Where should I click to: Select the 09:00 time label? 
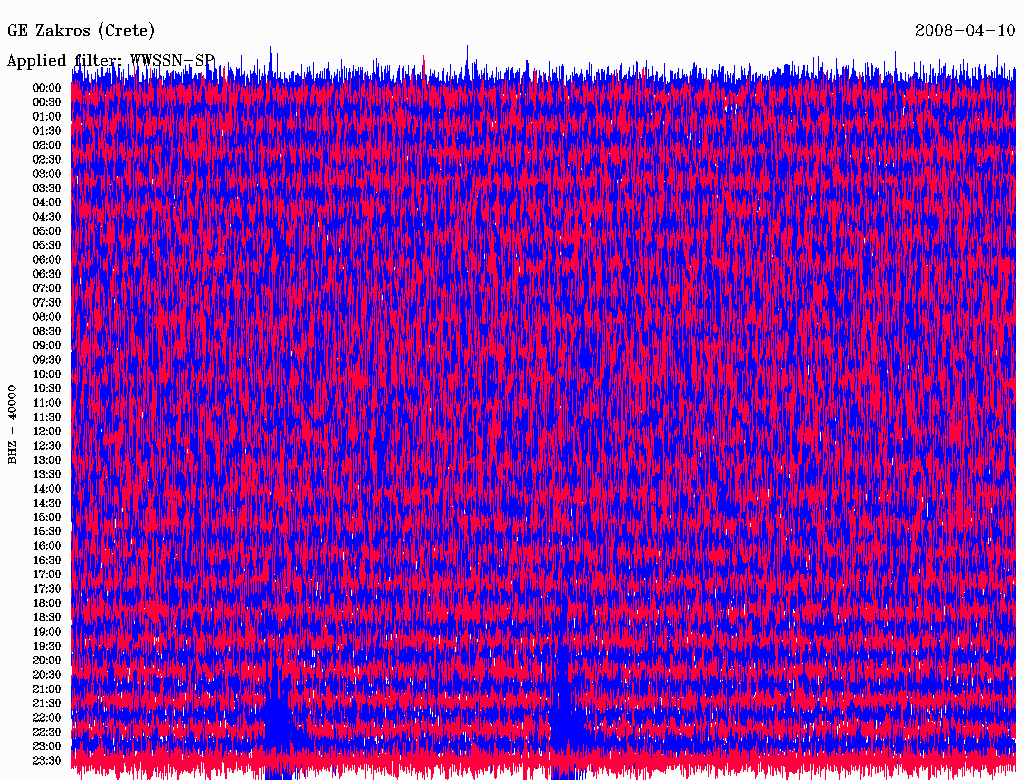(47, 346)
